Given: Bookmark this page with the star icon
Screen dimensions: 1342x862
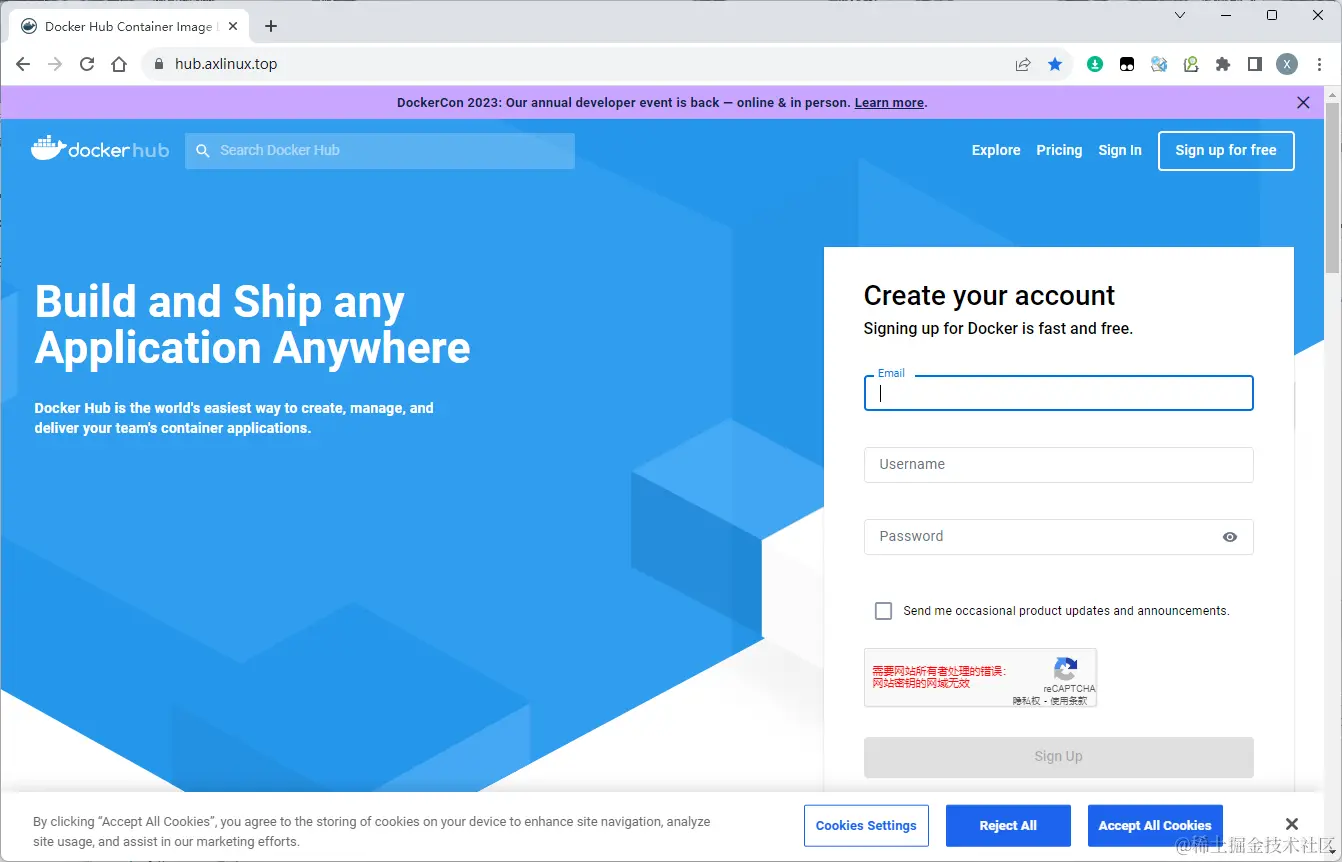Looking at the screenshot, I should click(x=1055, y=64).
